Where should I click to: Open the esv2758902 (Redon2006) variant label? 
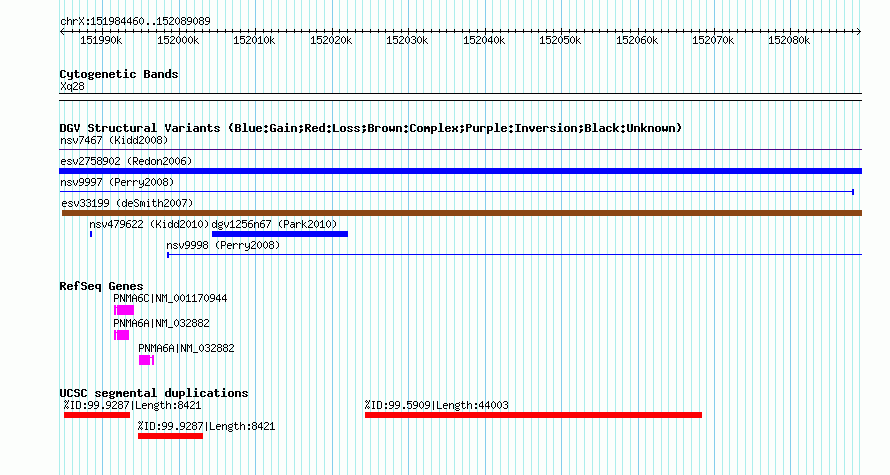[x=126, y=161]
